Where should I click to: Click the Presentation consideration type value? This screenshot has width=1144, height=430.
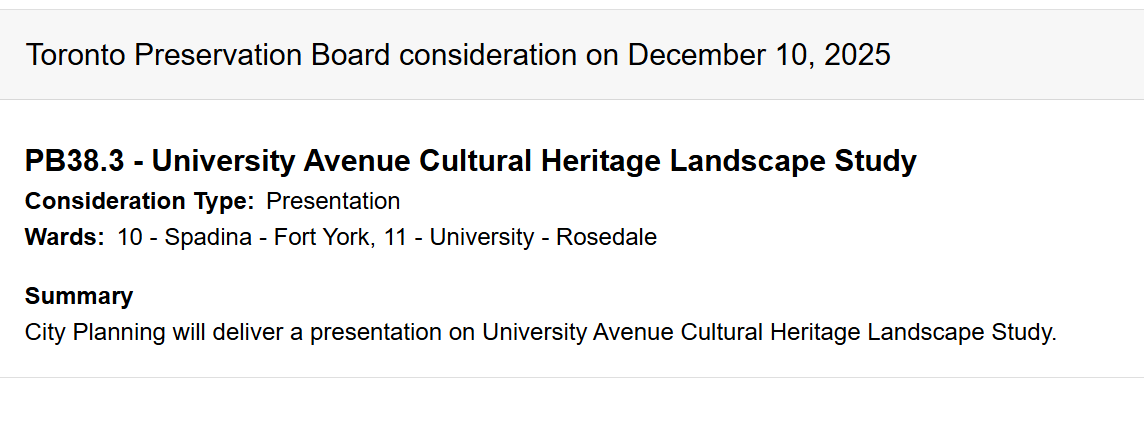[x=333, y=201]
